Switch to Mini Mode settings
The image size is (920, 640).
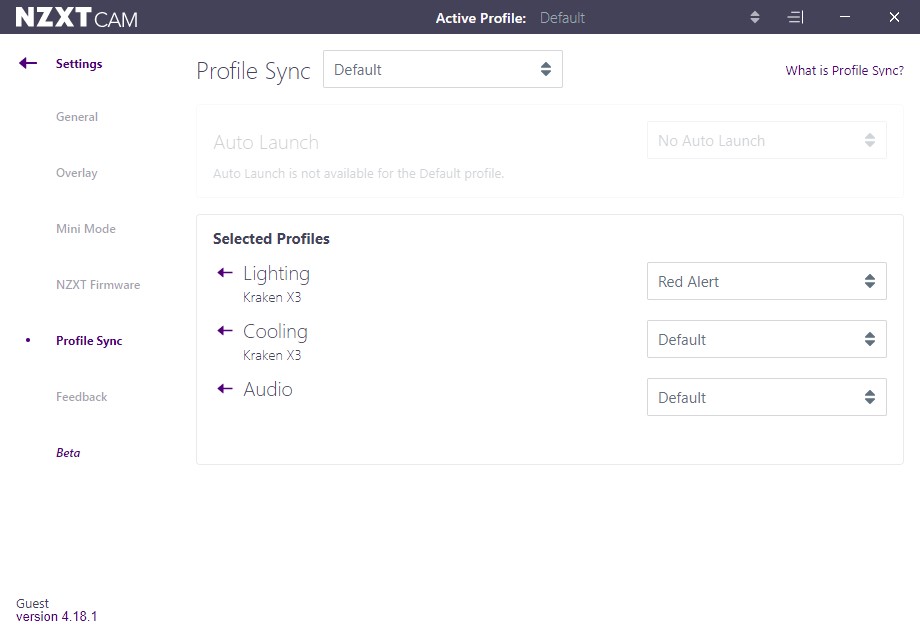pyautogui.click(x=86, y=229)
